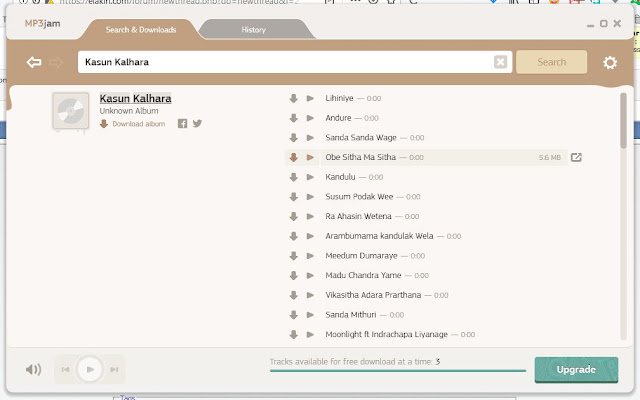Share the album on Facebook
This screenshot has height=400, width=640.
click(x=182, y=123)
